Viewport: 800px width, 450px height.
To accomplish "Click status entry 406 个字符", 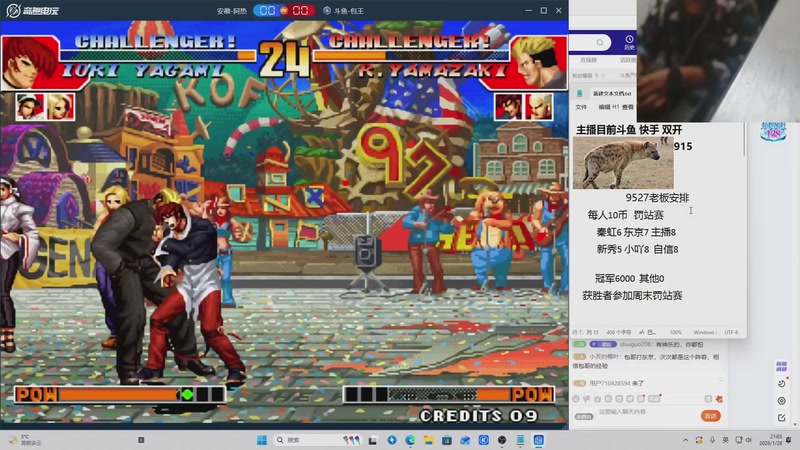I will (x=618, y=332).
